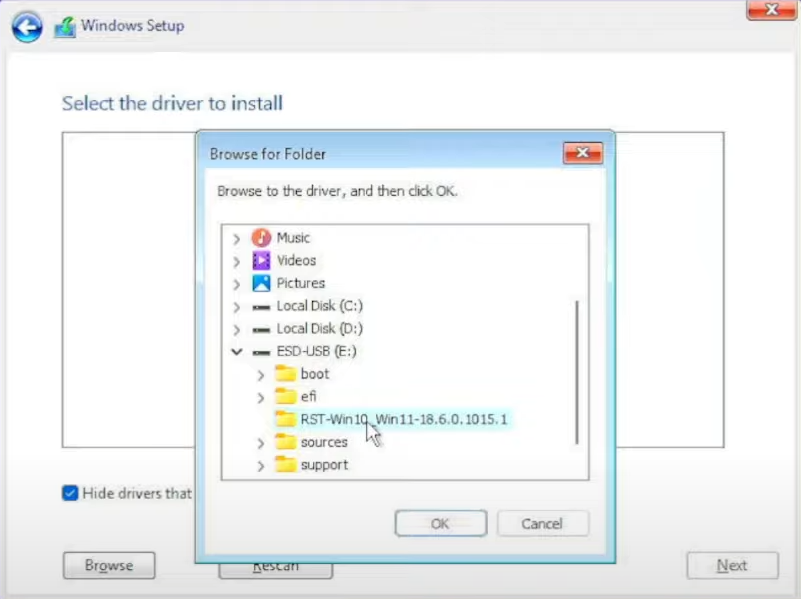Go back using the blue arrow button
The height and width of the screenshot is (599, 801).
[27, 27]
